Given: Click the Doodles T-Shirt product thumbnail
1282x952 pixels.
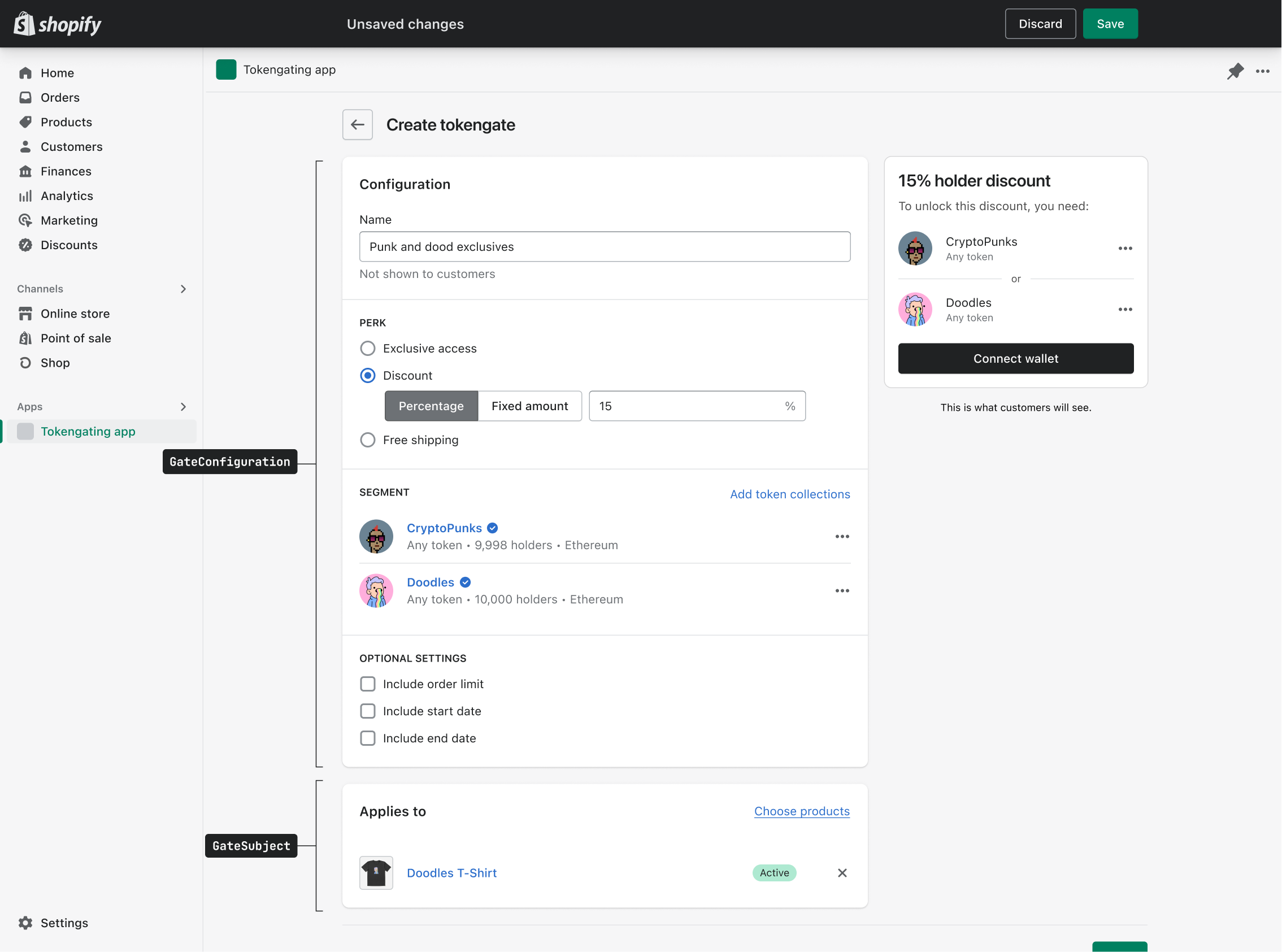Looking at the screenshot, I should pyautogui.click(x=376, y=872).
